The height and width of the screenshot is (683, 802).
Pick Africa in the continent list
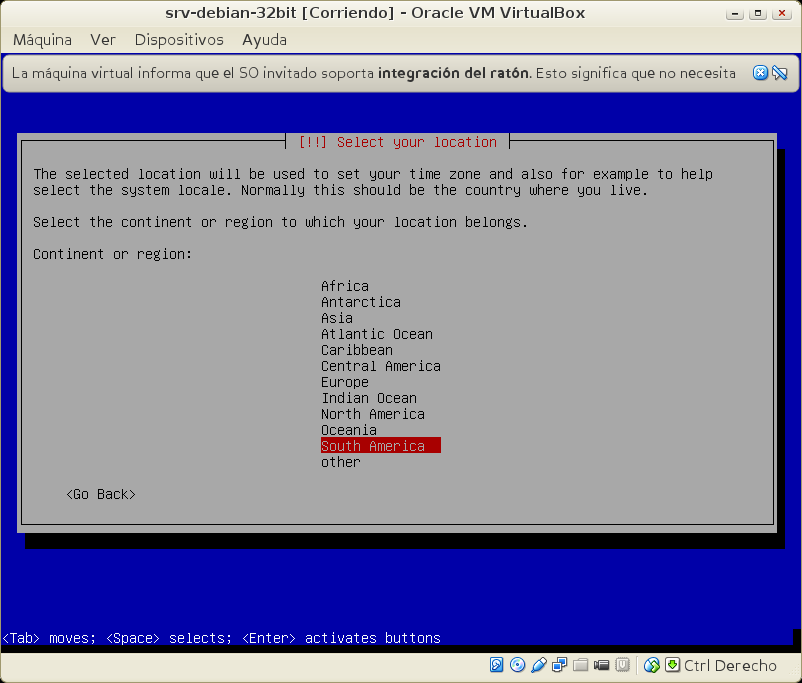tap(345, 286)
